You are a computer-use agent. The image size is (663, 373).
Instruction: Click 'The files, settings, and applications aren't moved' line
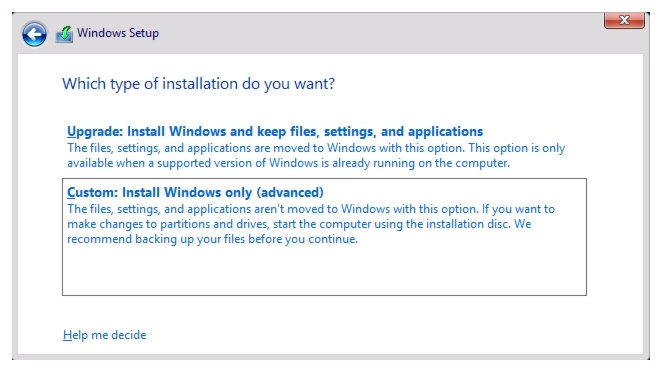pyautogui.click(x=311, y=209)
